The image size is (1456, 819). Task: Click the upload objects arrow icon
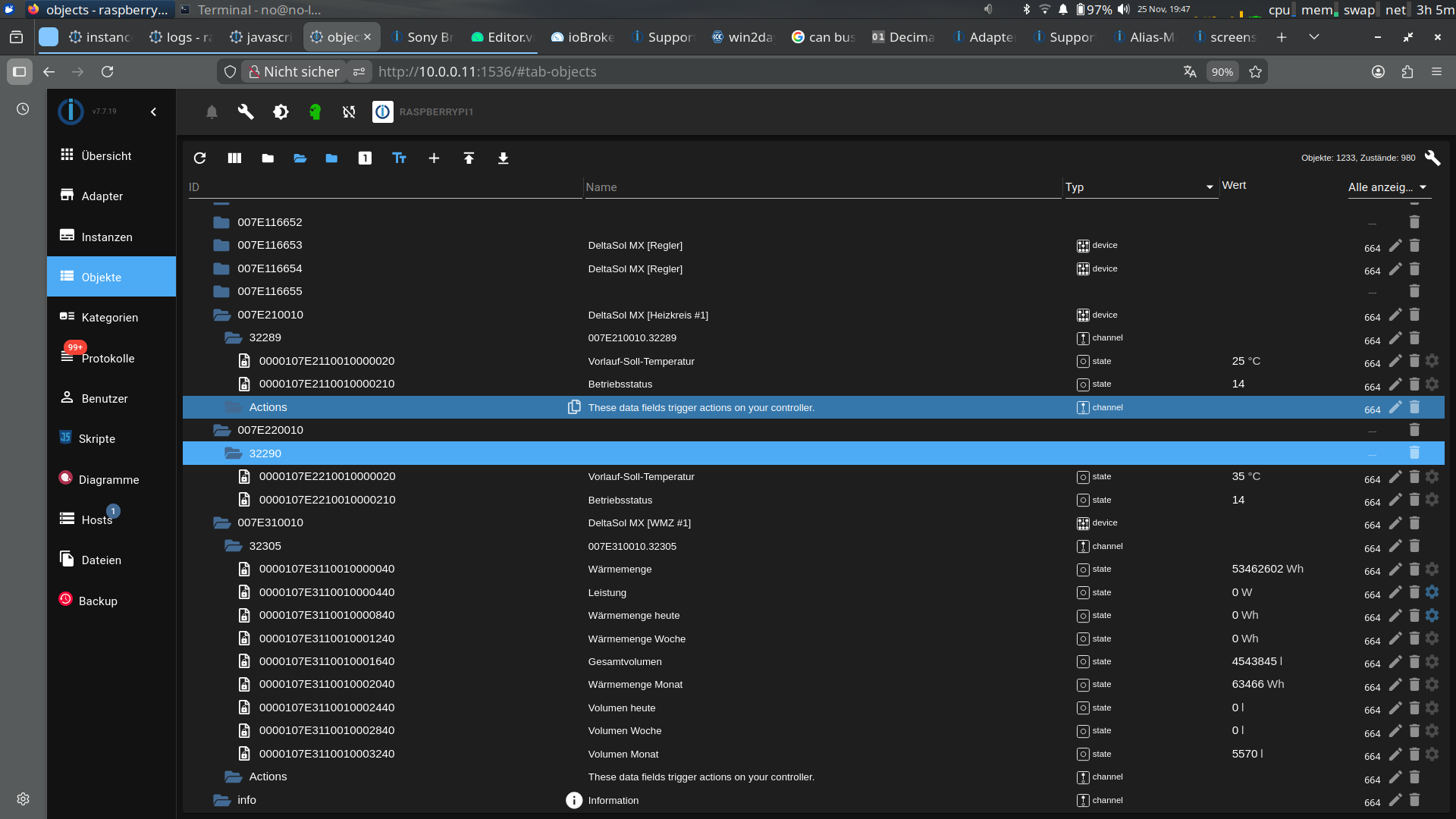pos(469,158)
